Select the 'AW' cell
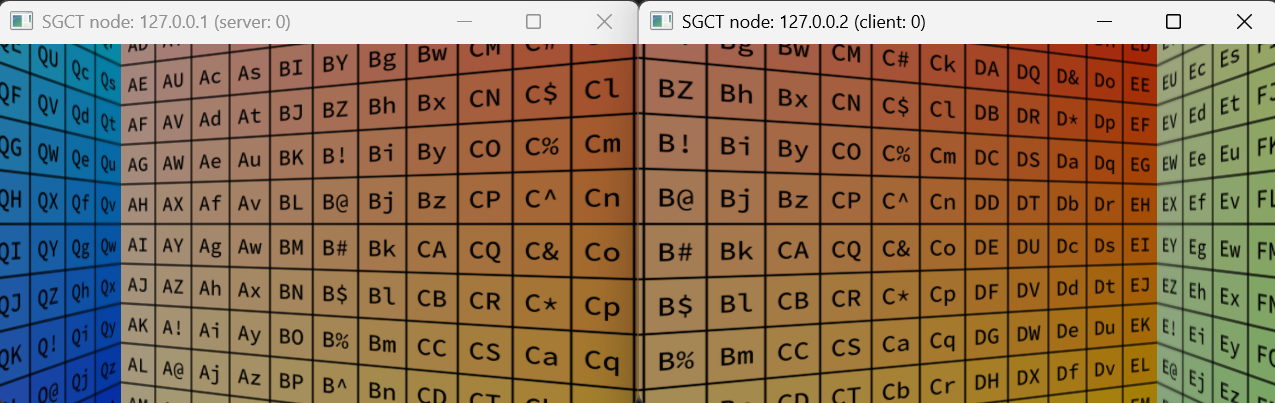This screenshot has width=1275, height=403. (173, 161)
